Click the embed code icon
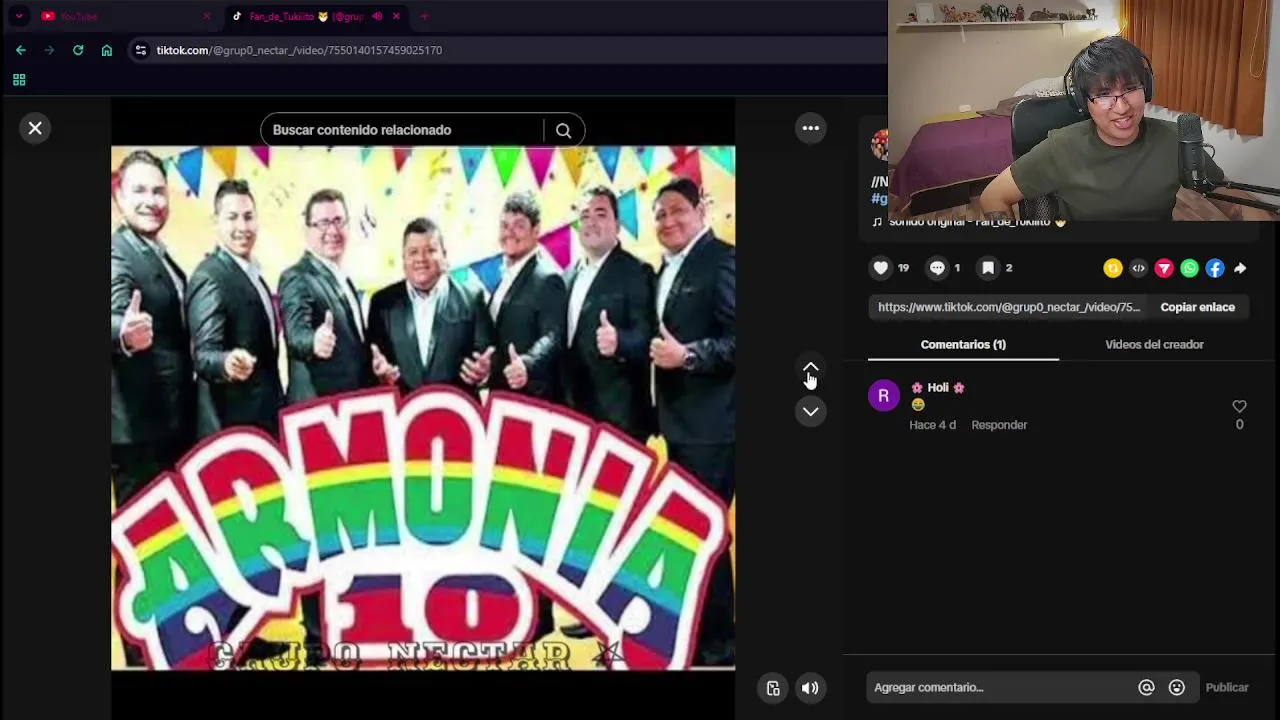The width and height of the screenshot is (1280, 720). point(1138,268)
